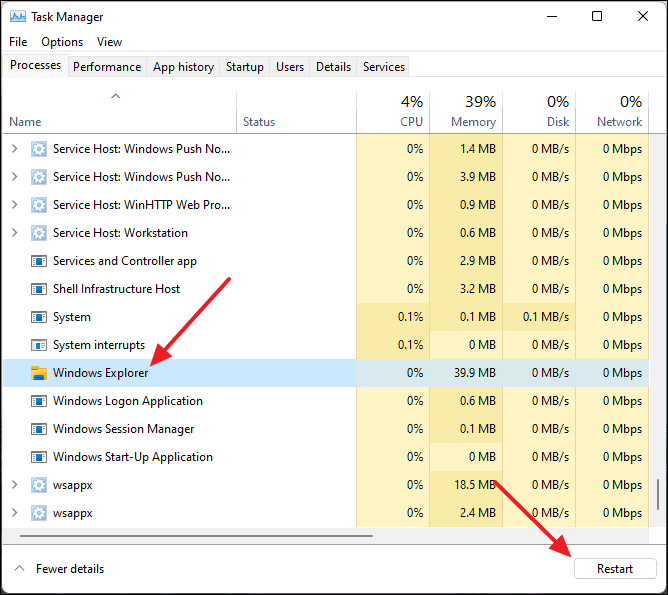This screenshot has height=595, width=668.
Task: Click the Task Manager title bar icon
Action: pyautogui.click(x=17, y=17)
